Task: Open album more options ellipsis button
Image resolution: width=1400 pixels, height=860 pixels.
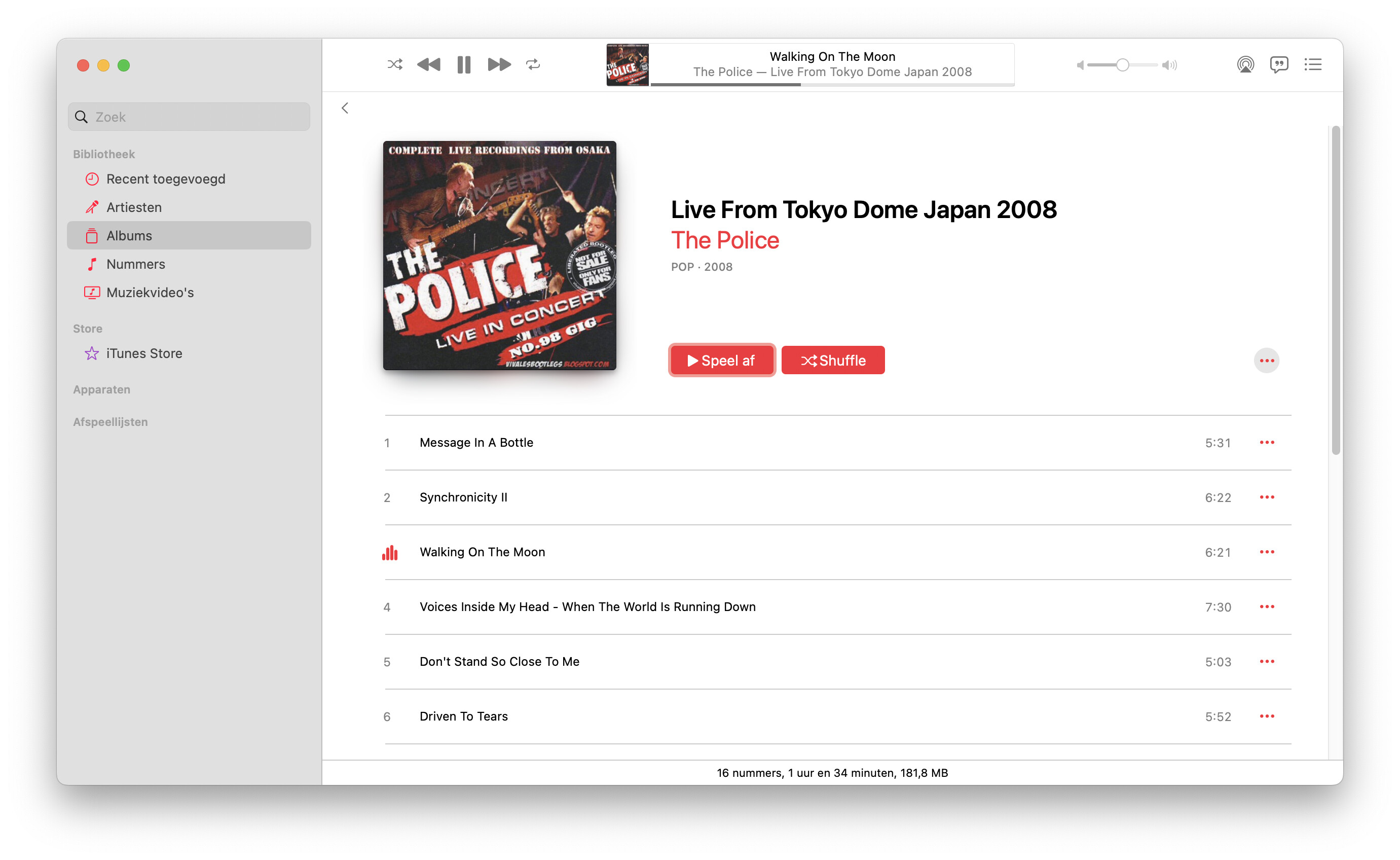Action: pyautogui.click(x=1266, y=361)
